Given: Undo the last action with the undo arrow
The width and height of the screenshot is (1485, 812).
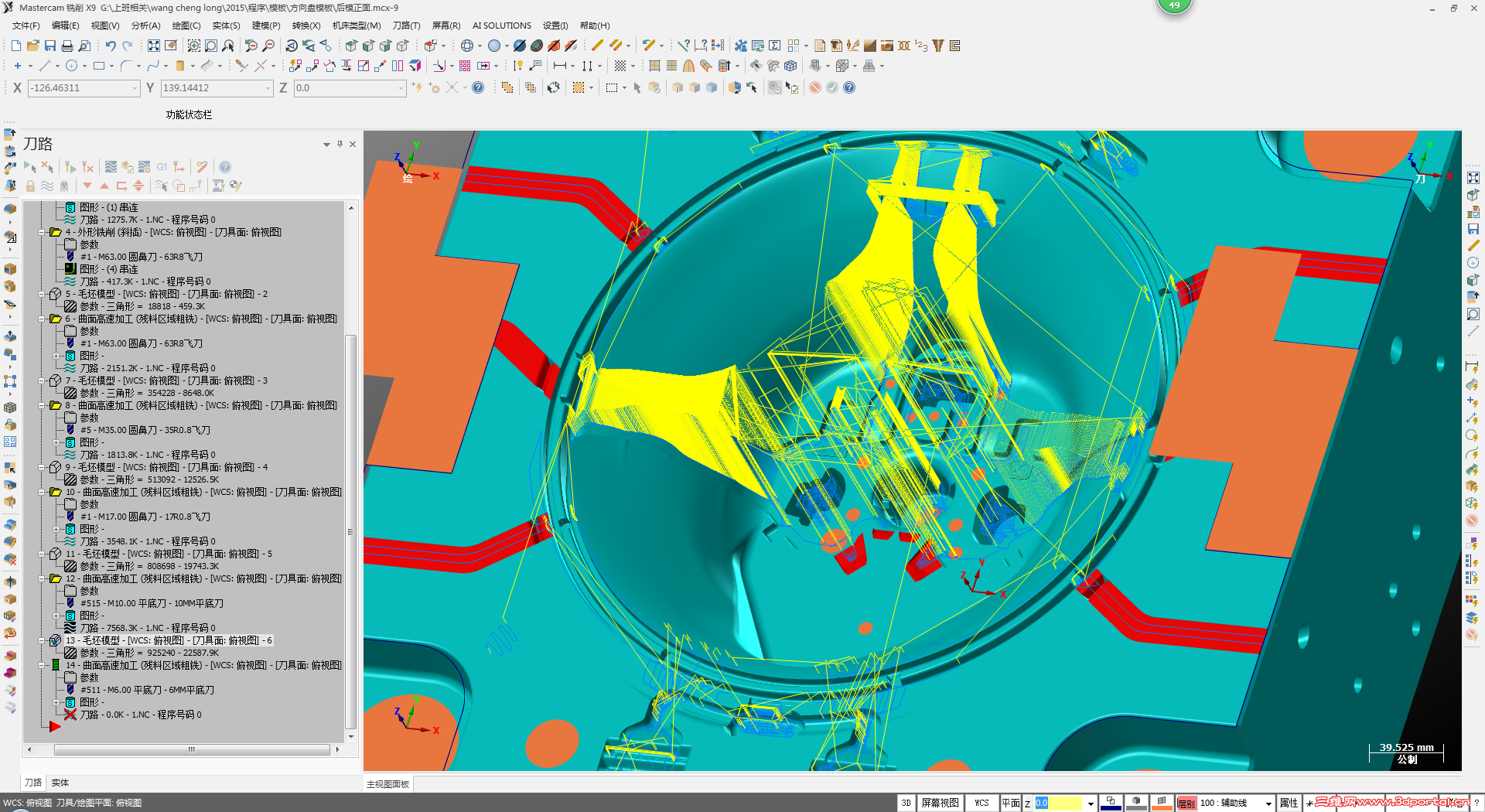Looking at the screenshot, I should pyautogui.click(x=111, y=46).
